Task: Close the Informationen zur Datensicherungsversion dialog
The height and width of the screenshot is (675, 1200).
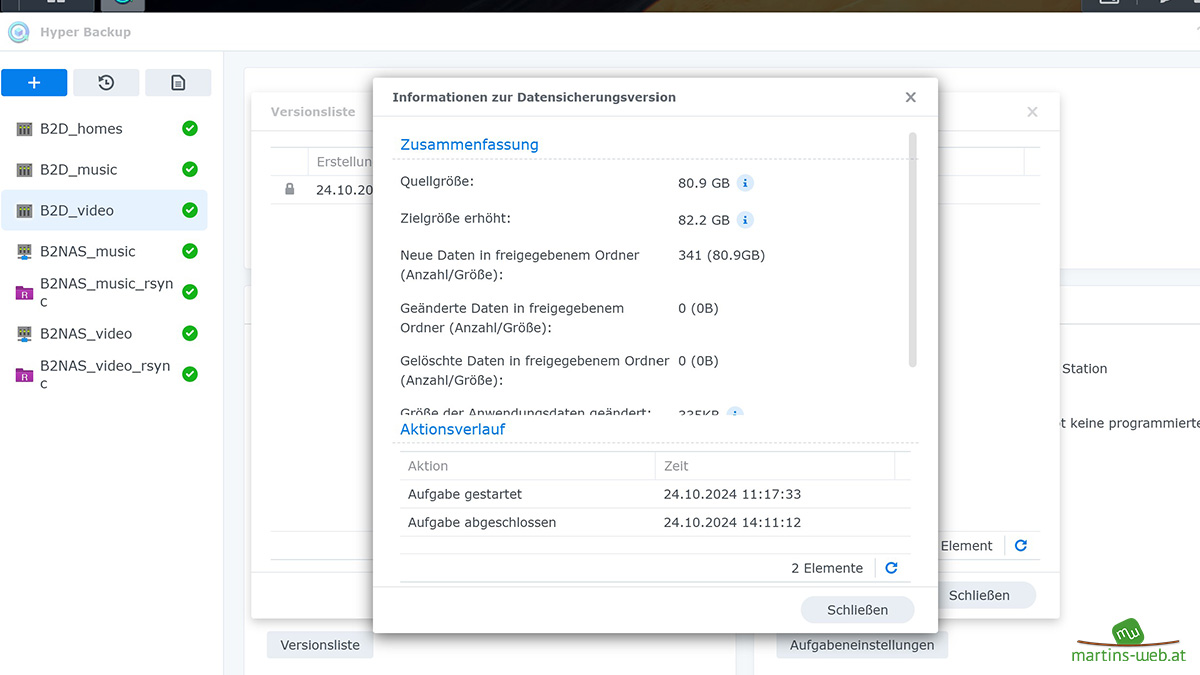Action: point(910,97)
